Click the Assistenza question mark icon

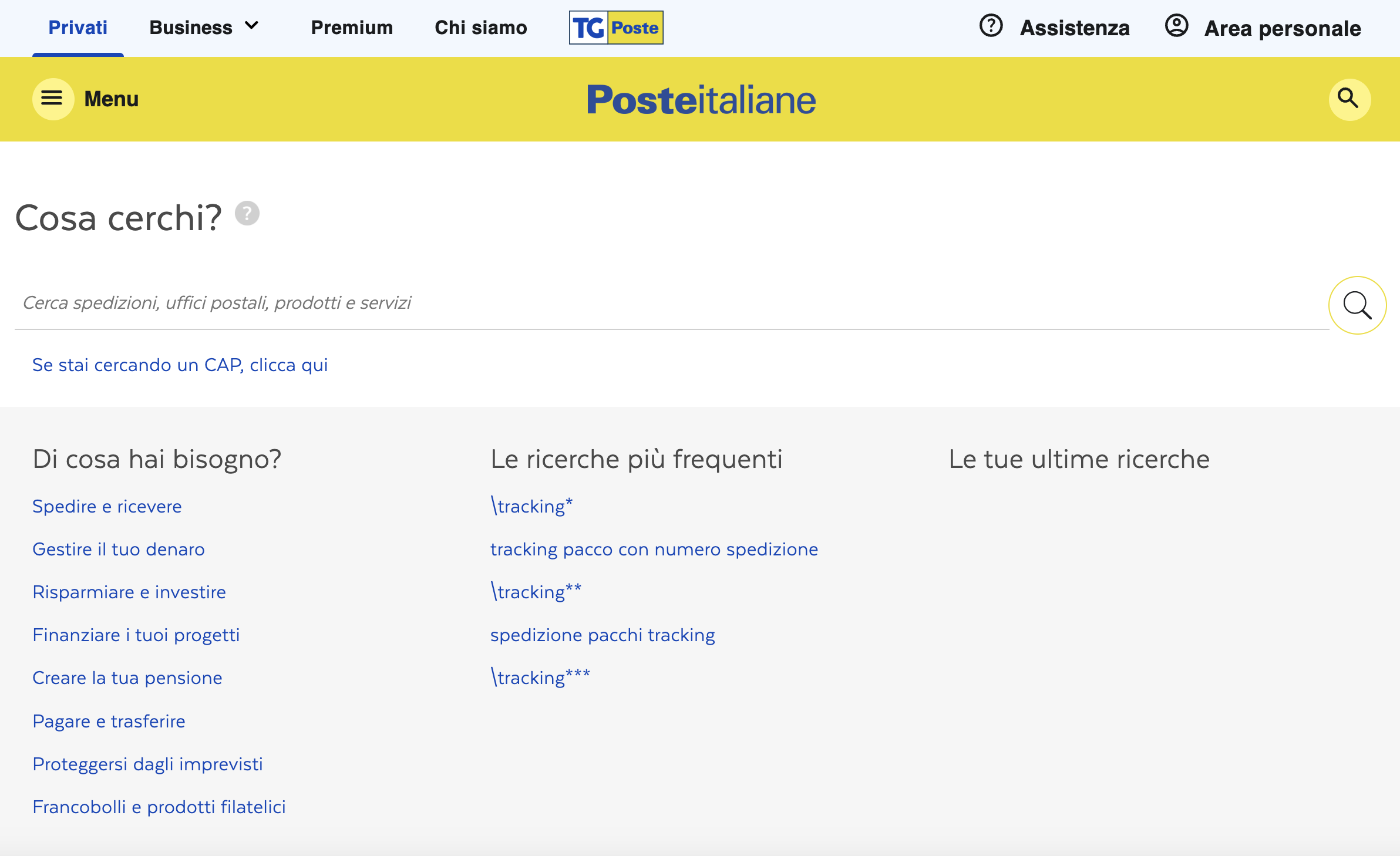tap(991, 26)
